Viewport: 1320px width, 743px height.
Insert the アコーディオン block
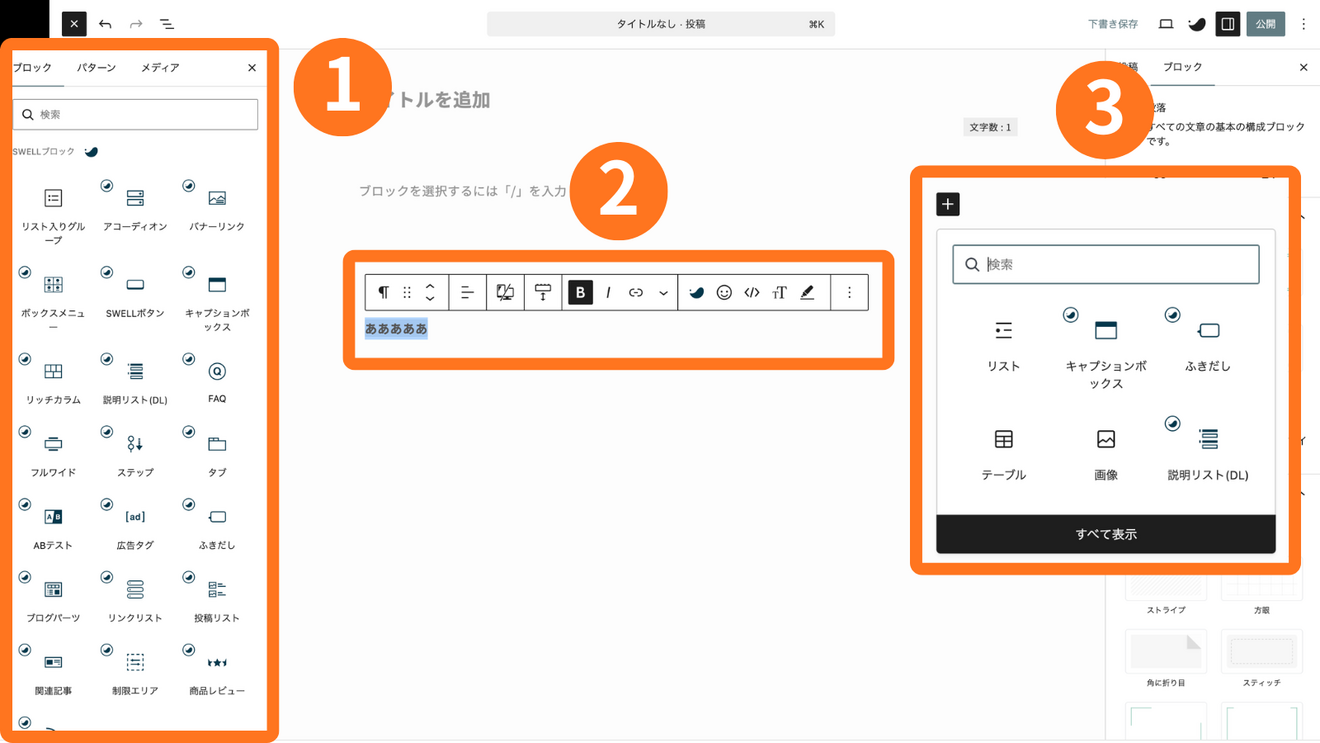pos(135,207)
